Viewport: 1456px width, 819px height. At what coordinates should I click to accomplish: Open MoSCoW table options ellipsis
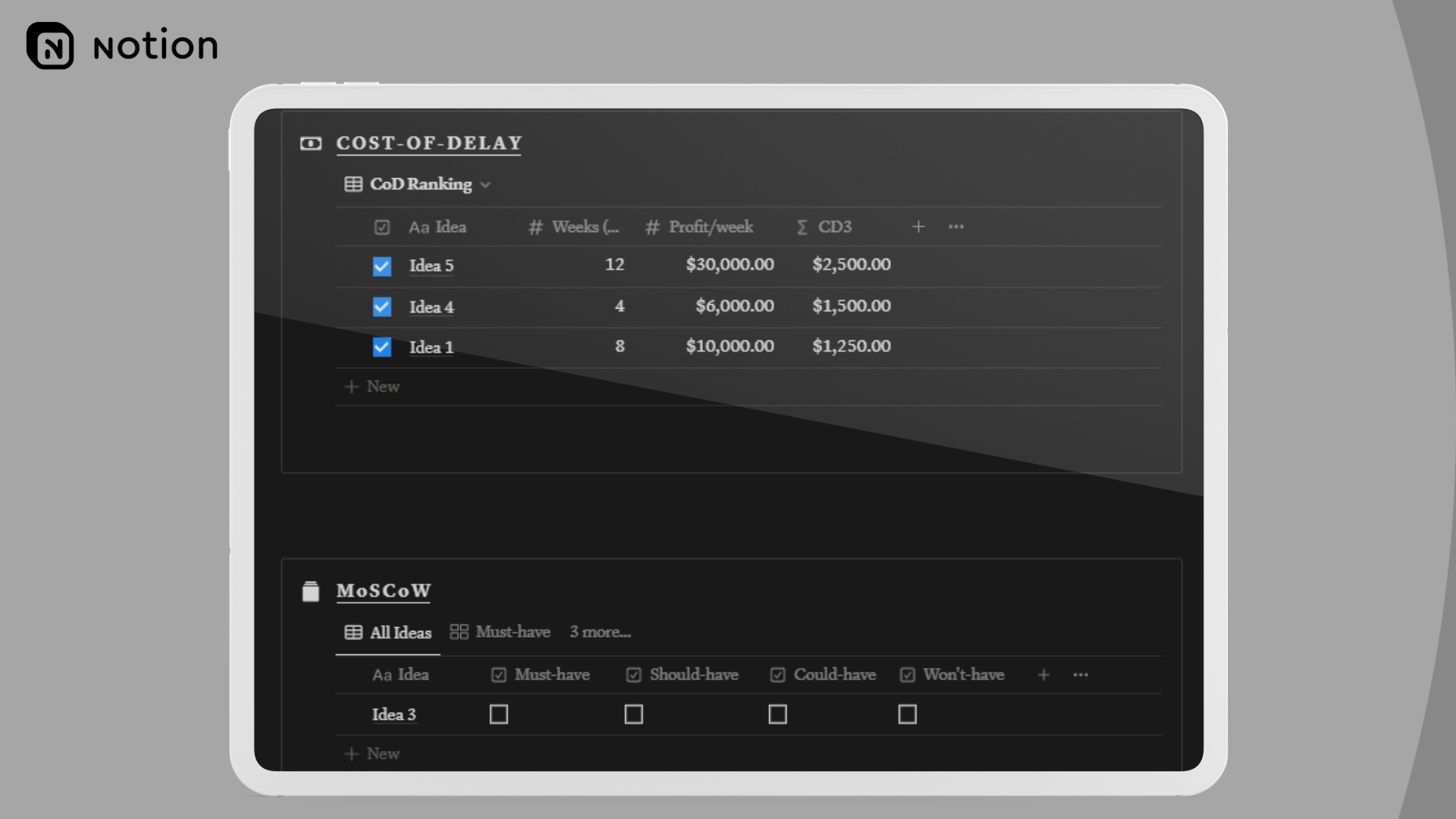1081,675
